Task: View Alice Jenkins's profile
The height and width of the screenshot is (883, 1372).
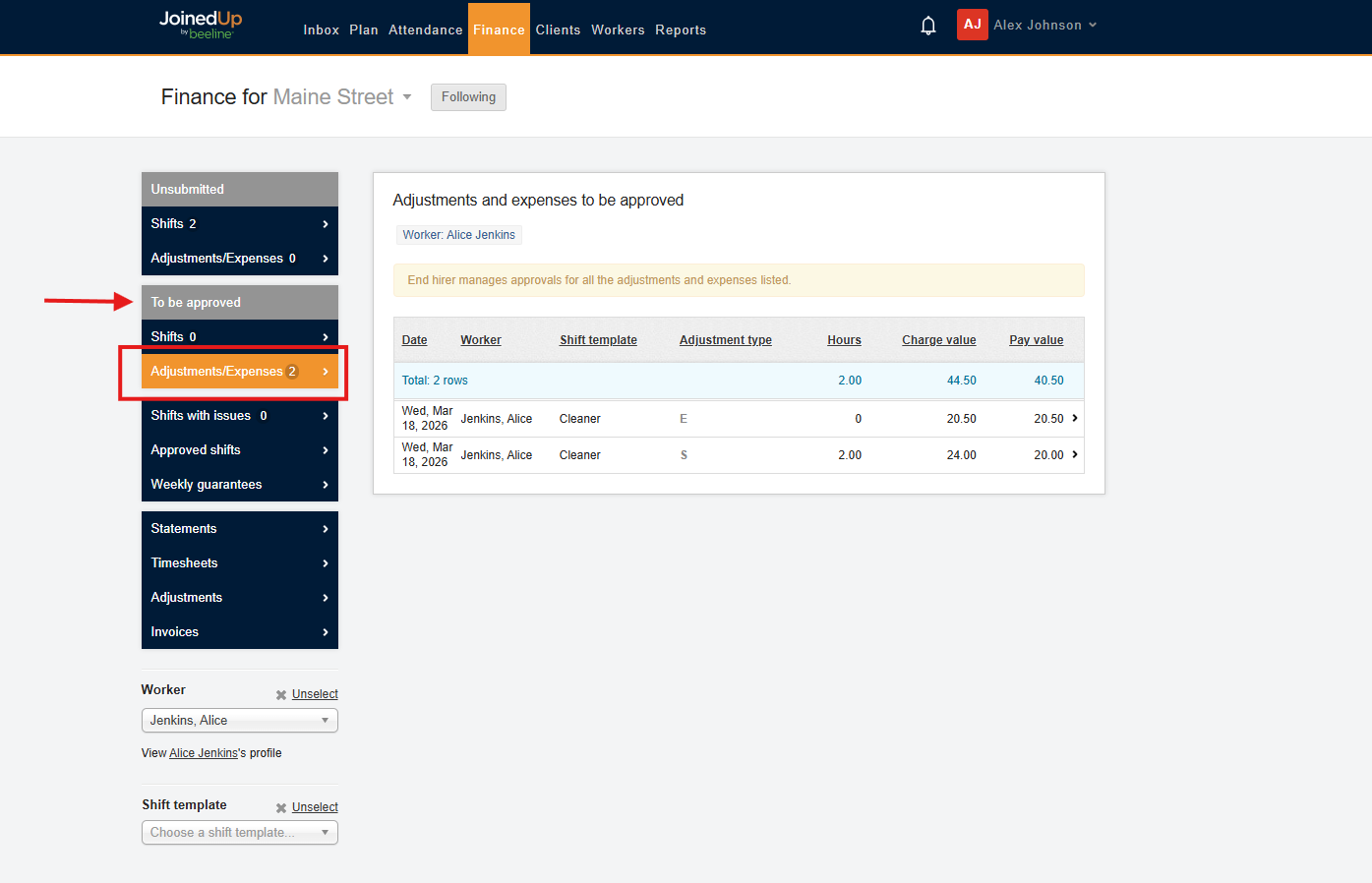Action: pos(204,752)
